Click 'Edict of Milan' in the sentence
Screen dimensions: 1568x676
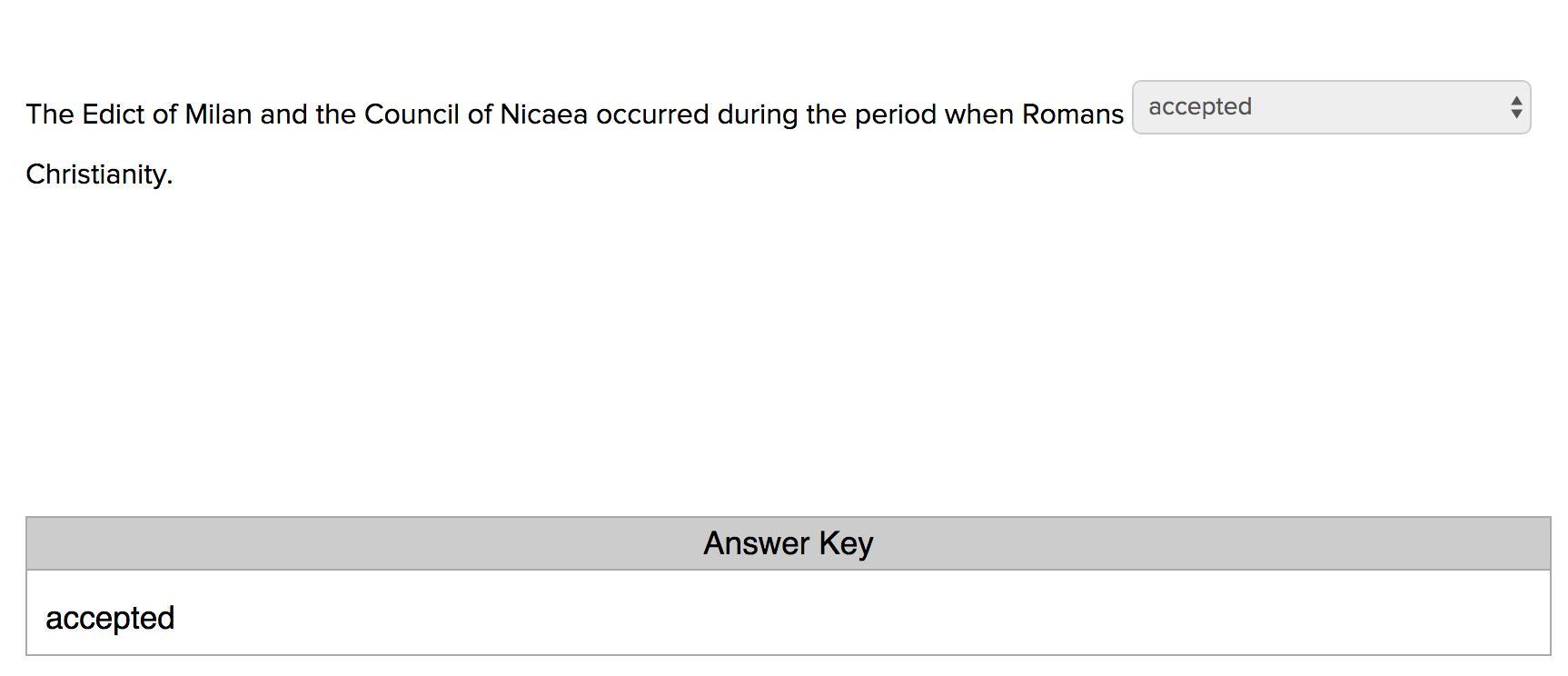pos(166,114)
